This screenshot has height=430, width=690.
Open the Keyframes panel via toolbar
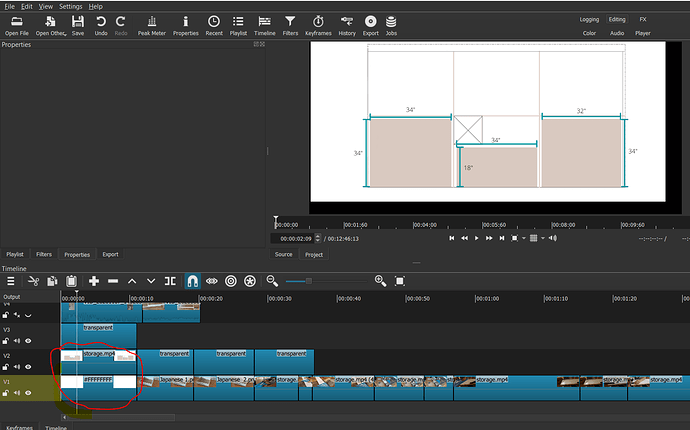[318, 26]
